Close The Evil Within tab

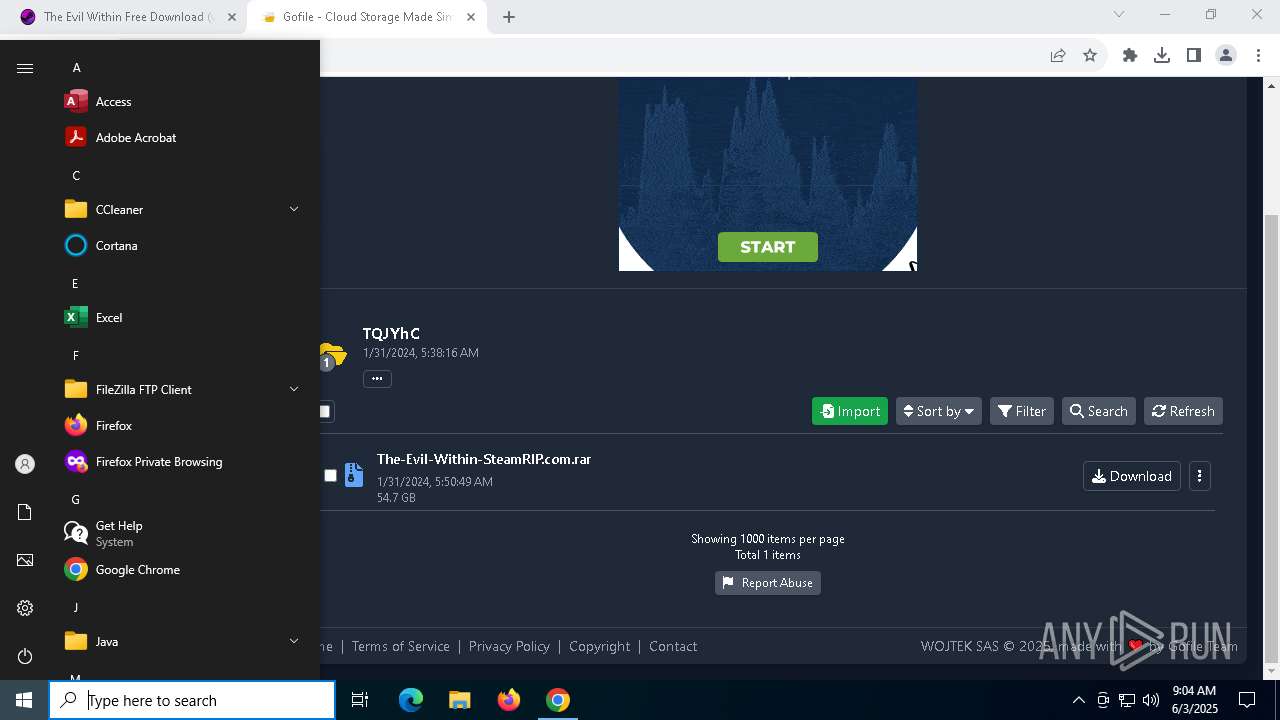(x=232, y=17)
